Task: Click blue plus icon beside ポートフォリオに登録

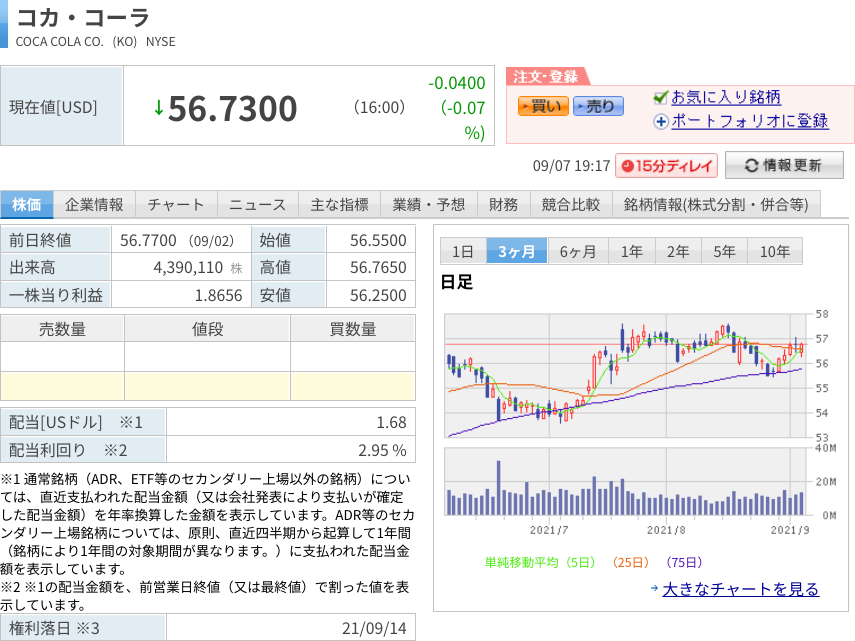Action: pyautogui.click(x=661, y=122)
